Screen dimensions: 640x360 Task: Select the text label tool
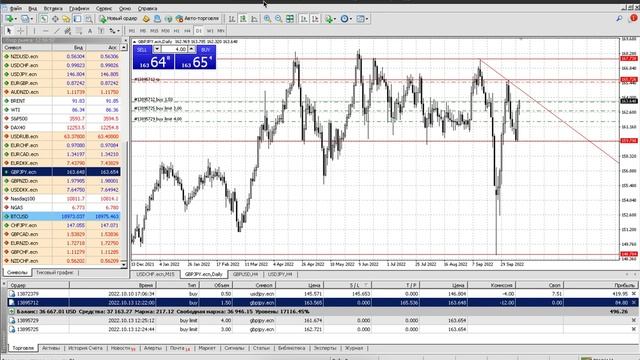point(101,31)
